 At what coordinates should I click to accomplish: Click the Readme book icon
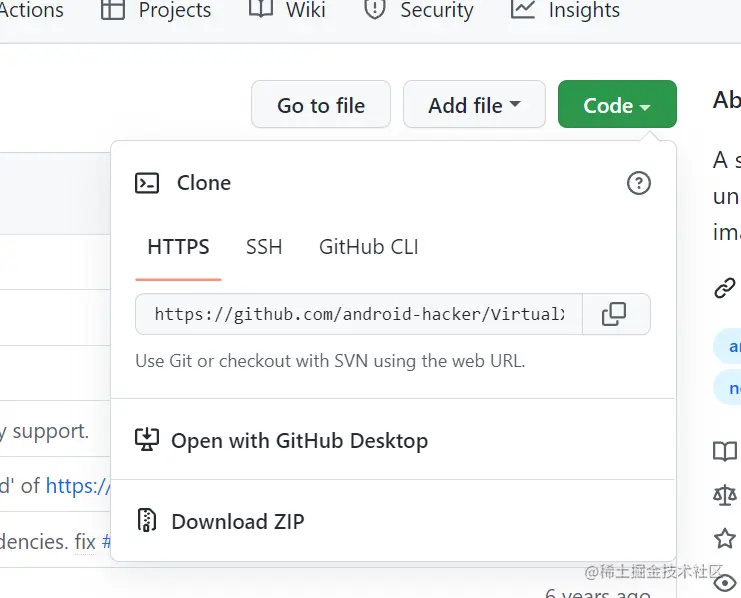point(725,451)
